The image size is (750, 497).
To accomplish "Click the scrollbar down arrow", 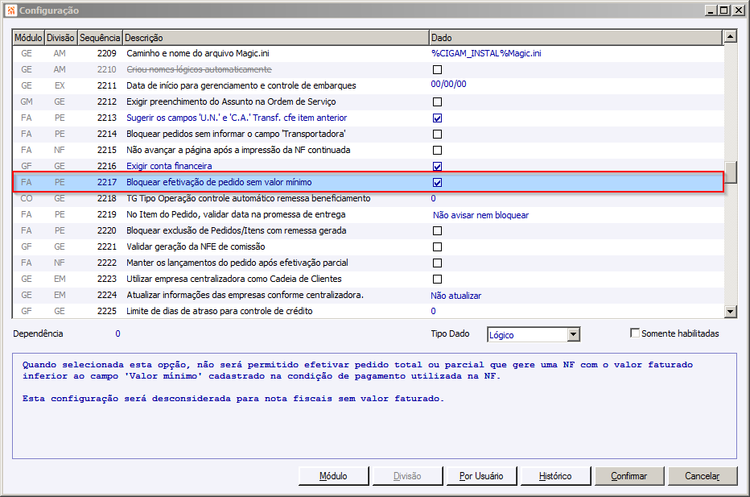I will point(730,311).
